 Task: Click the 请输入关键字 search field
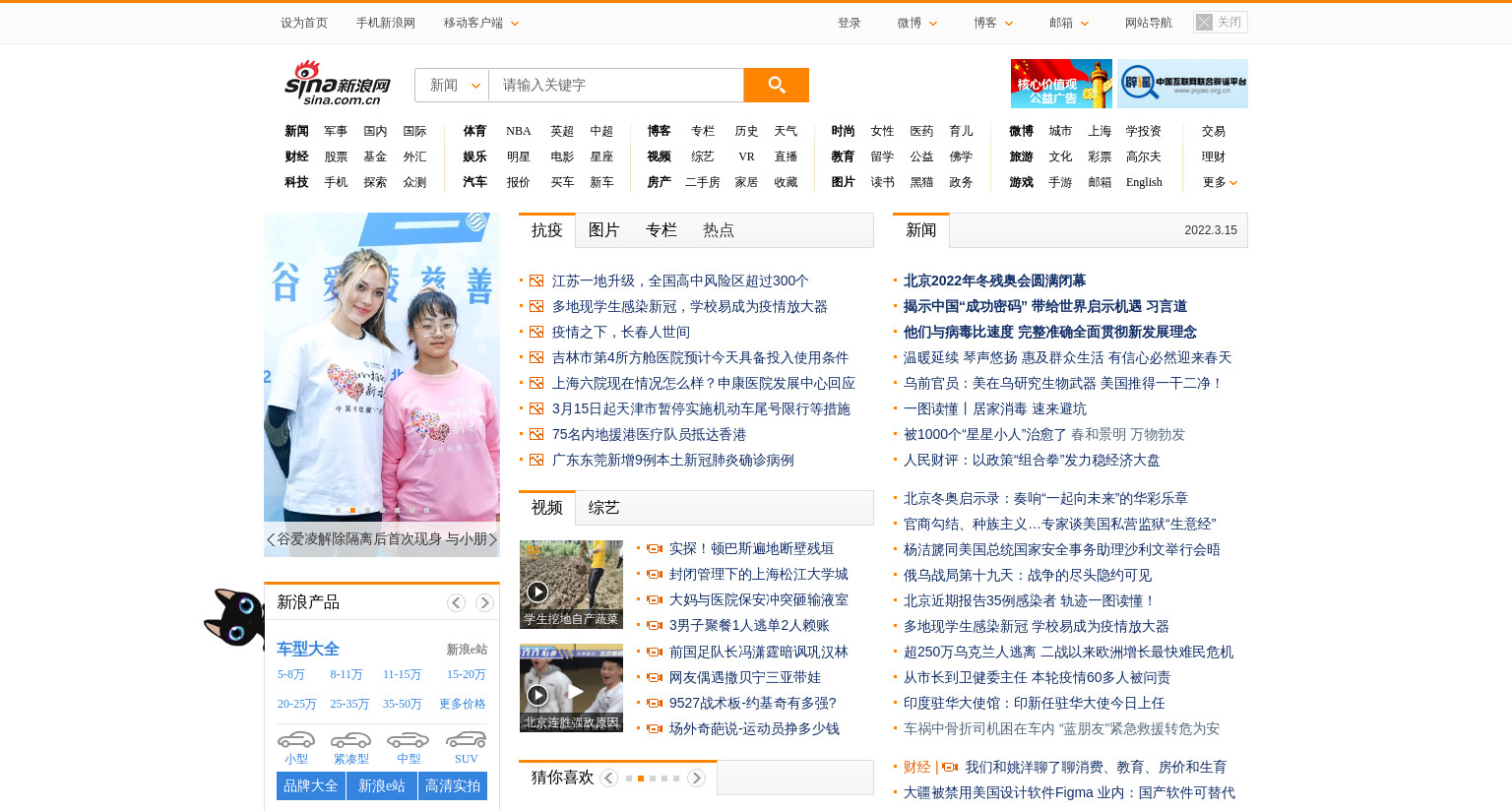coord(616,85)
